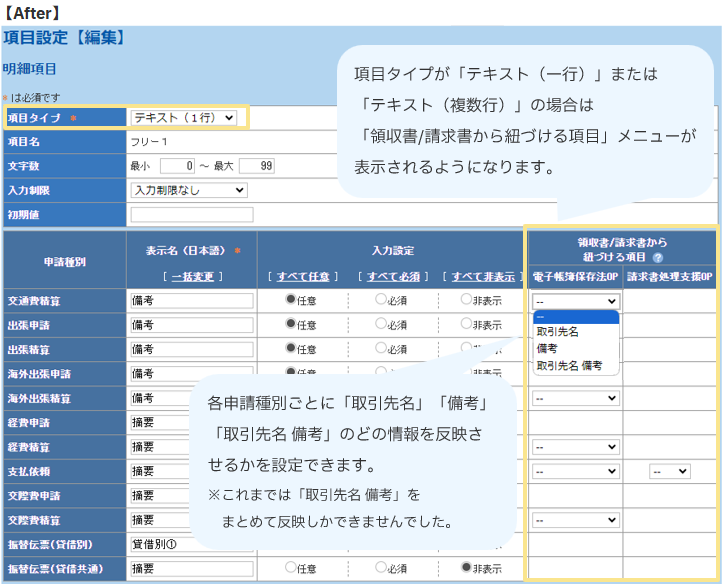Select 任意 radio for 振替伝票(貸借共通) row
The height and width of the screenshot is (587, 727).
tap(291, 567)
